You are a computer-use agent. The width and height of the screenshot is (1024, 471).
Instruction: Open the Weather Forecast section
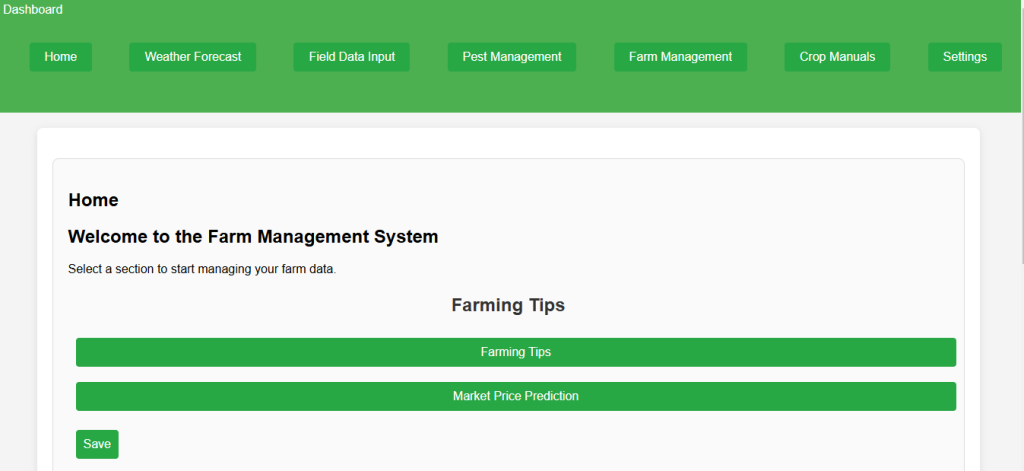[x=192, y=57]
